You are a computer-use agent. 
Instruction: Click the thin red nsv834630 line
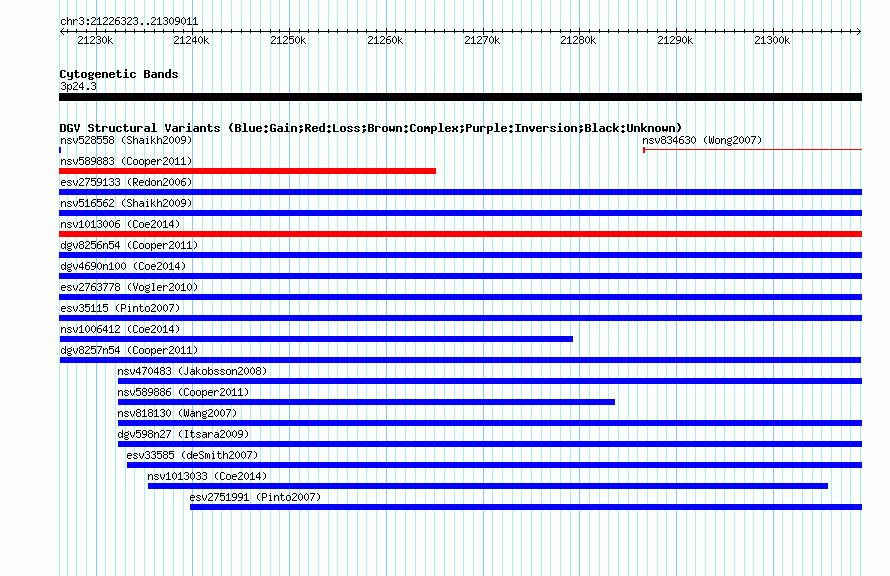tap(753, 150)
